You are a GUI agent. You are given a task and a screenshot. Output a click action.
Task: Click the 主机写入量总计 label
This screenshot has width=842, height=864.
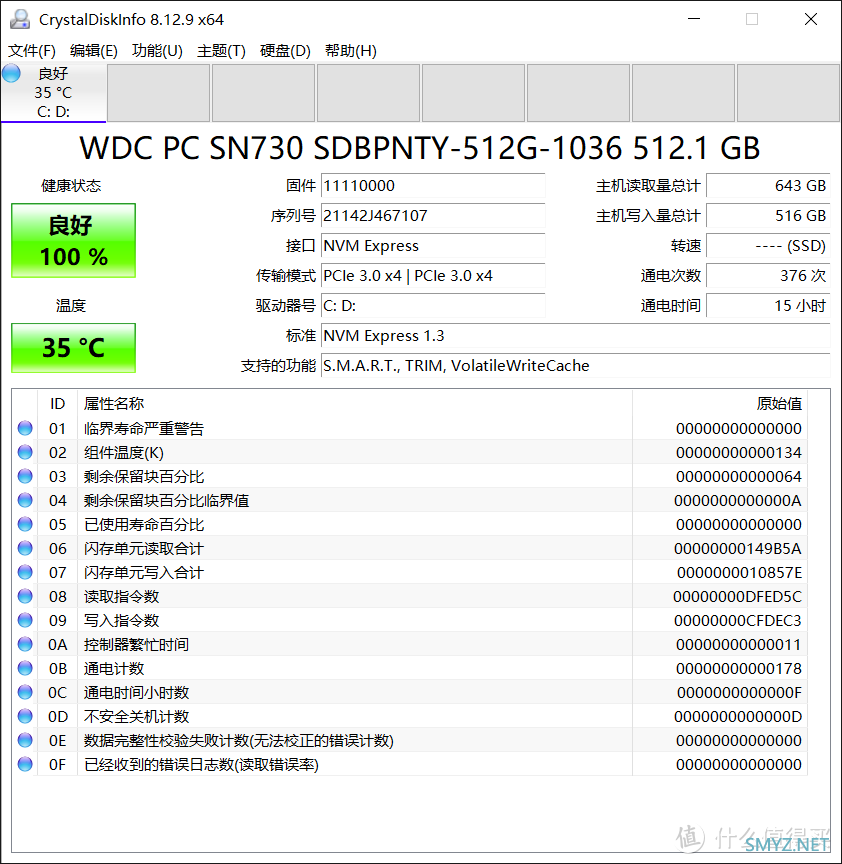tap(647, 215)
